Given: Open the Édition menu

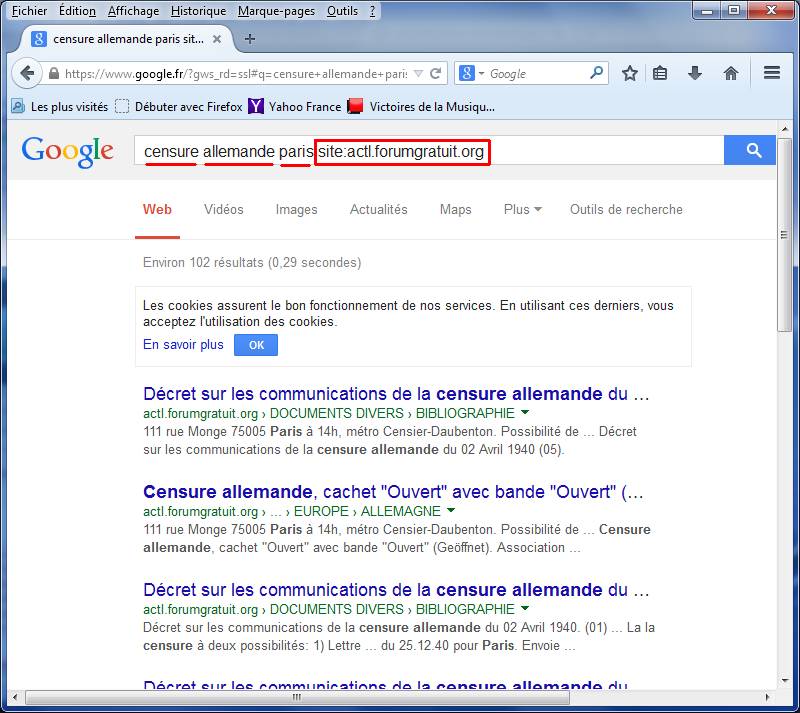Looking at the screenshot, I should [x=77, y=11].
